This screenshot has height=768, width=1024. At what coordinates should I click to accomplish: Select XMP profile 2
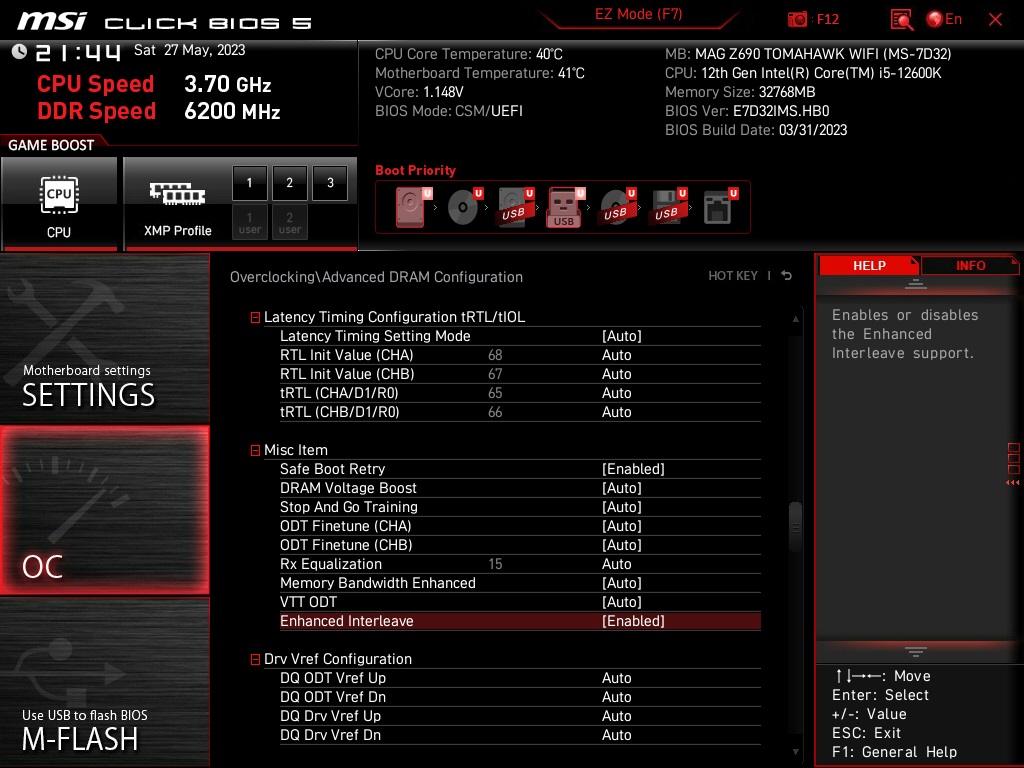click(289, 183)
